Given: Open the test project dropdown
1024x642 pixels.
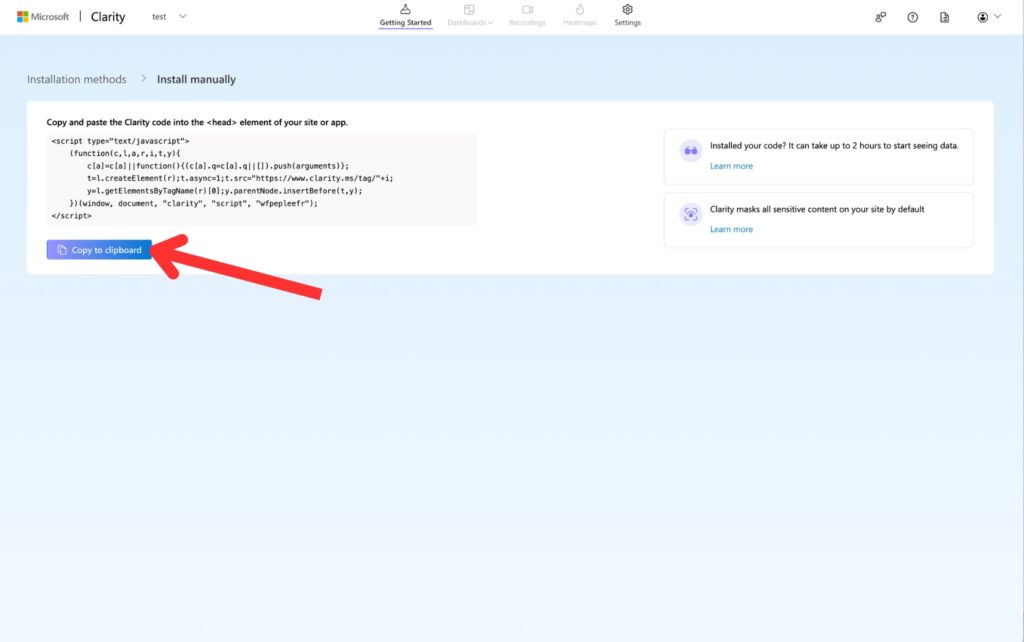Looking at the screenshot, I should (166, 16).
